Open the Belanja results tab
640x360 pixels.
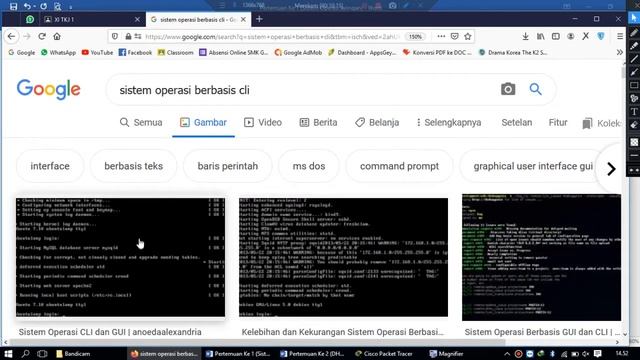(x=377, y=122)
